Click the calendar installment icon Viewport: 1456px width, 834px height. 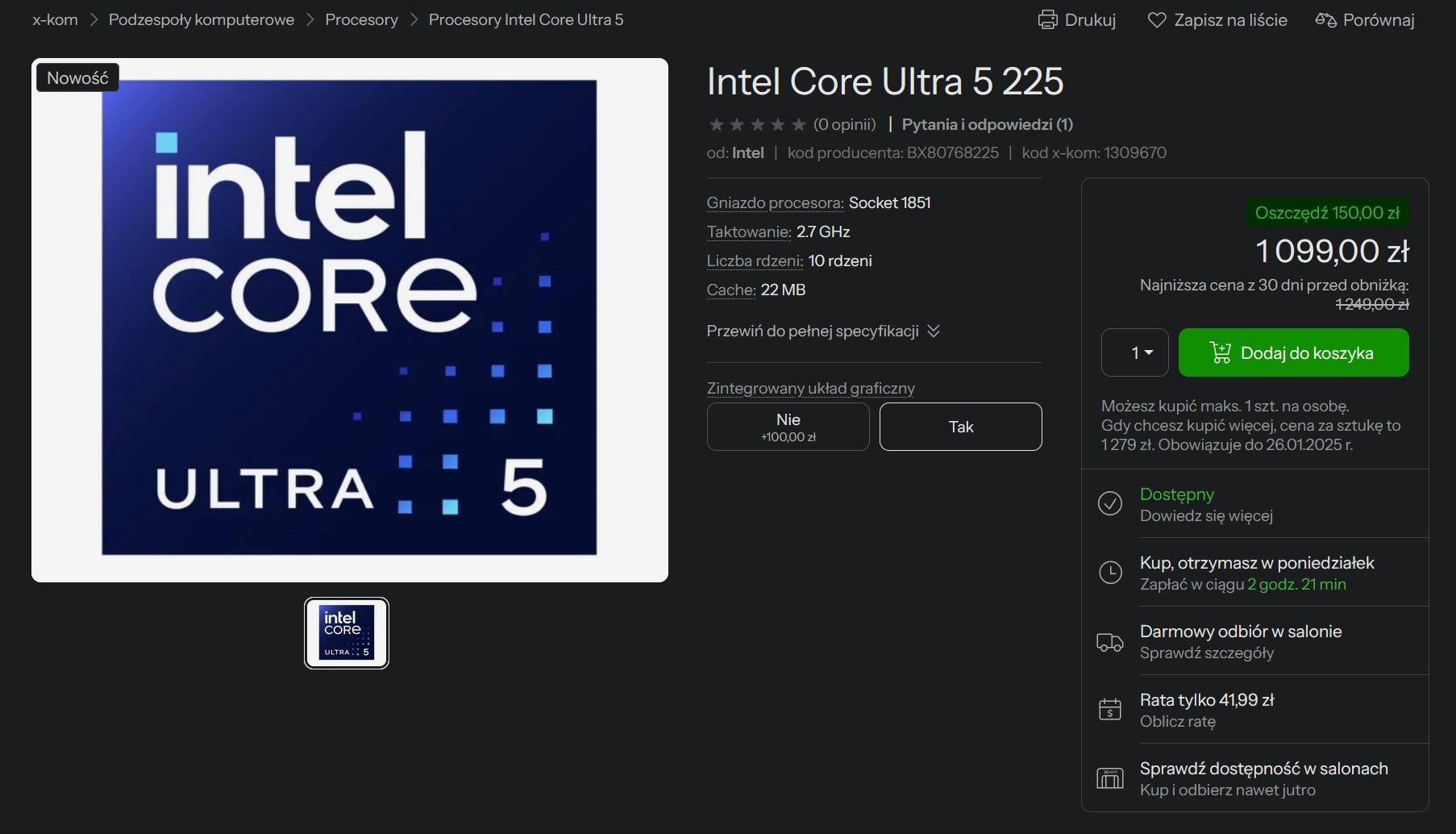coord(1110,710)
